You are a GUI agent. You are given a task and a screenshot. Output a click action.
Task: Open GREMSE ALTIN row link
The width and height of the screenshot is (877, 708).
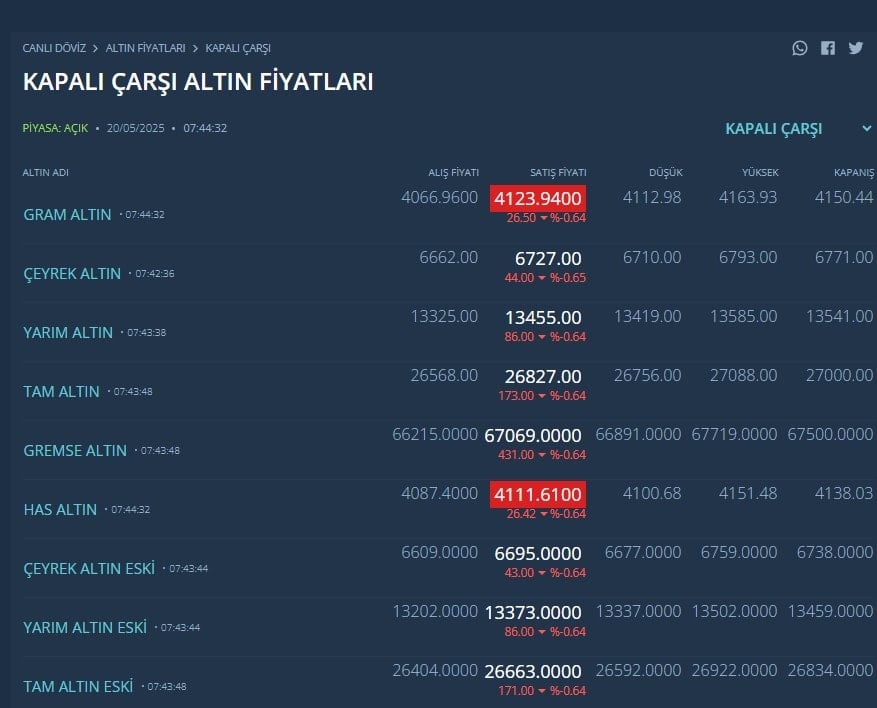pyautogui.click(x=75, y=451)
